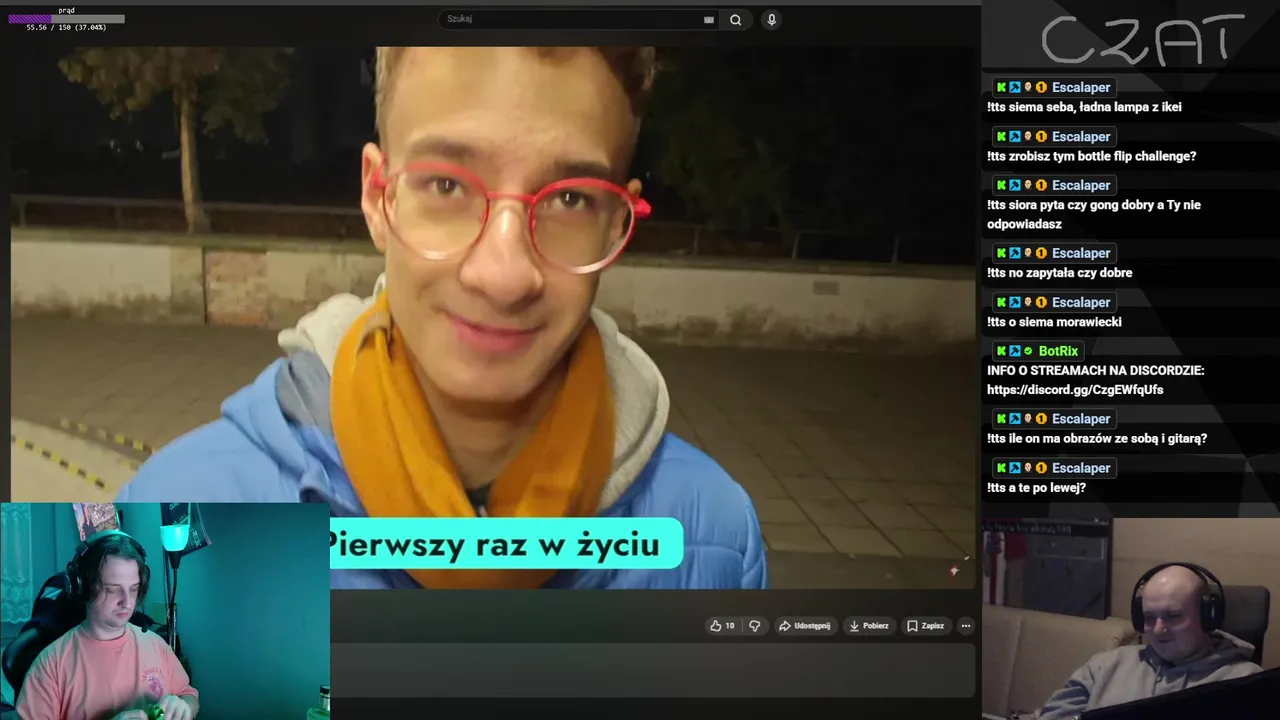Click the BotRix username in chat
Viewport: 1280px width, 720px height.
(x=1058, y=351)
